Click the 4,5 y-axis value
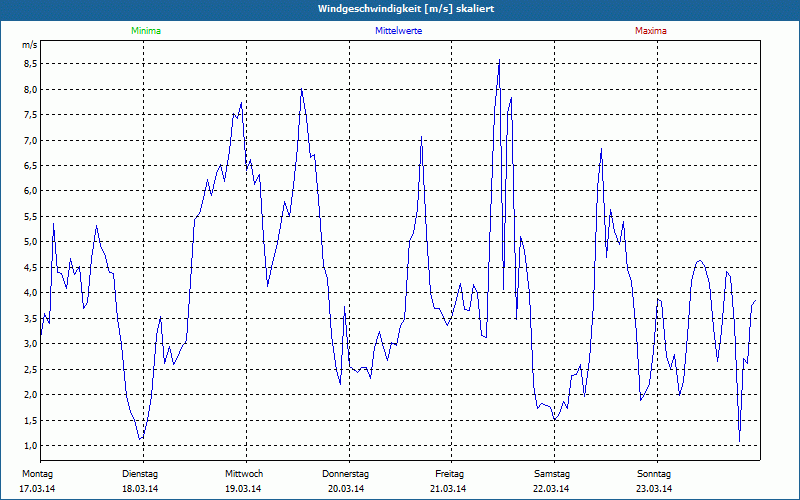Image resolution: width=800 pixels, height=500 pixels. (x=31, y=267)
